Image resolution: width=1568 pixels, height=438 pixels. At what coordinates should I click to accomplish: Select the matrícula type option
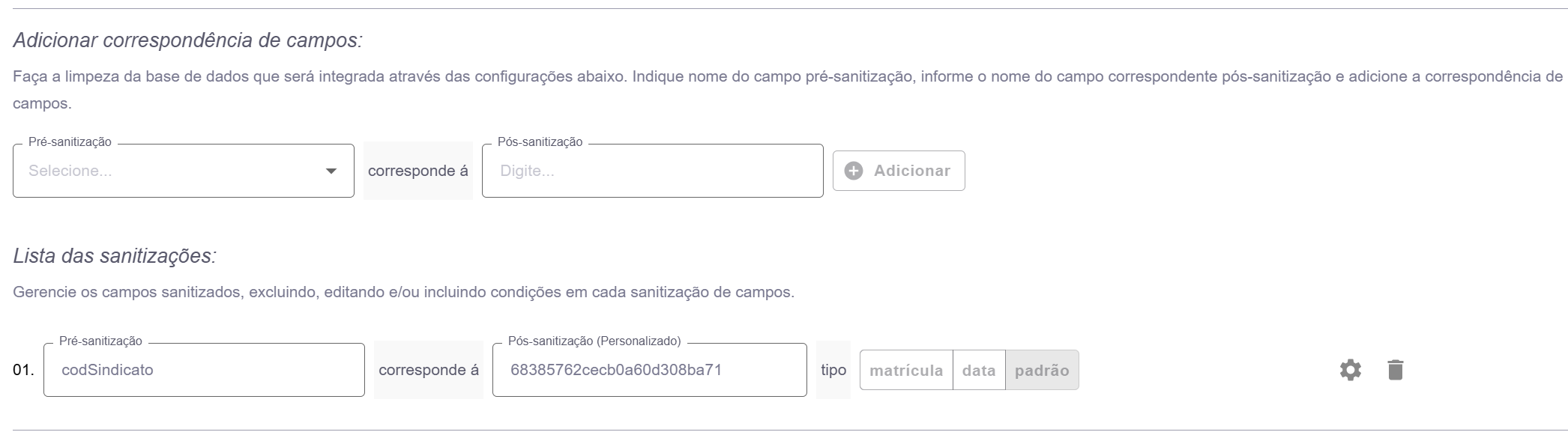coord(906,371)
